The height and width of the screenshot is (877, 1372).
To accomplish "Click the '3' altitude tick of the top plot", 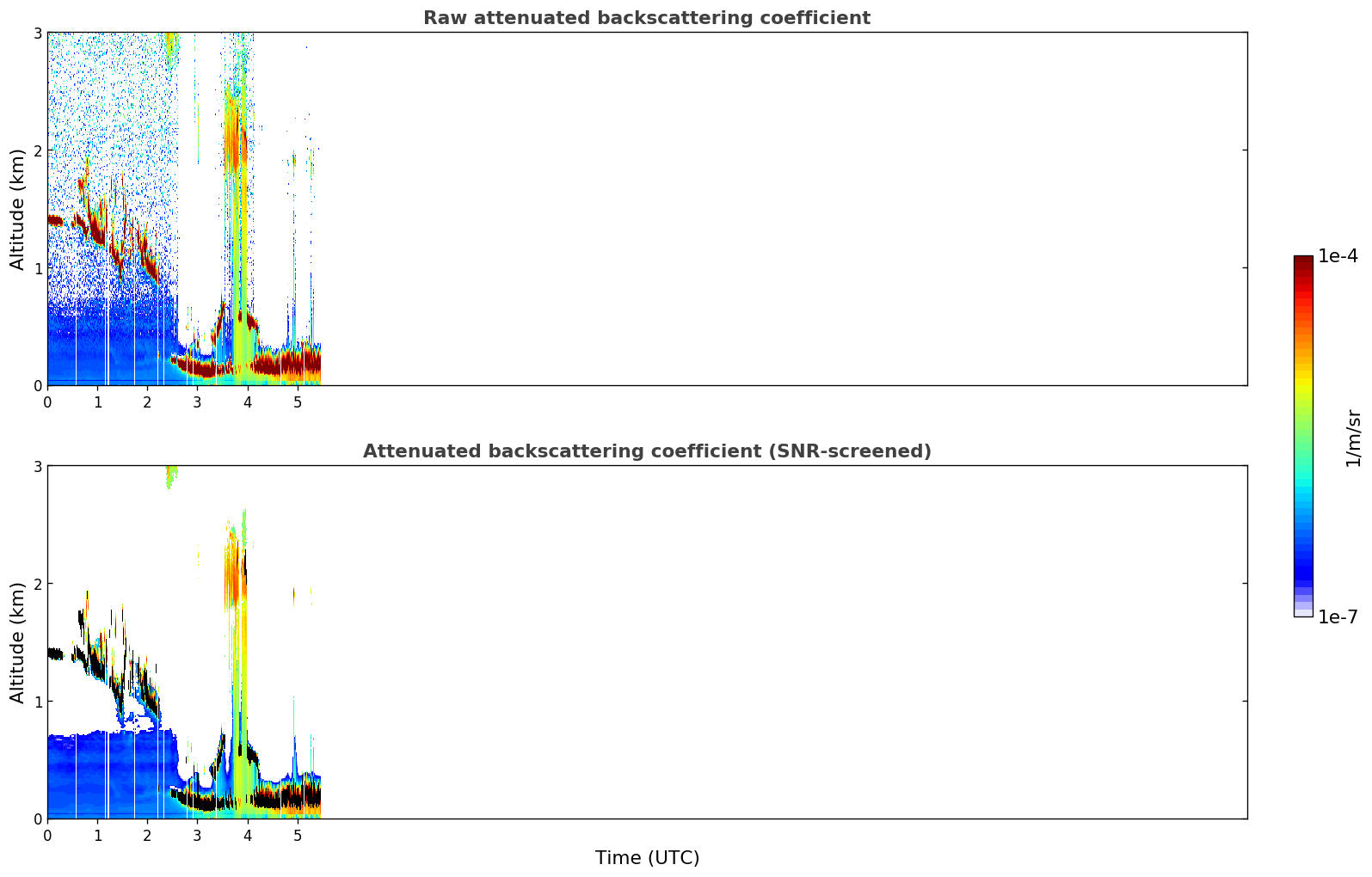I will pyautogui.click(x=37, y=33).
